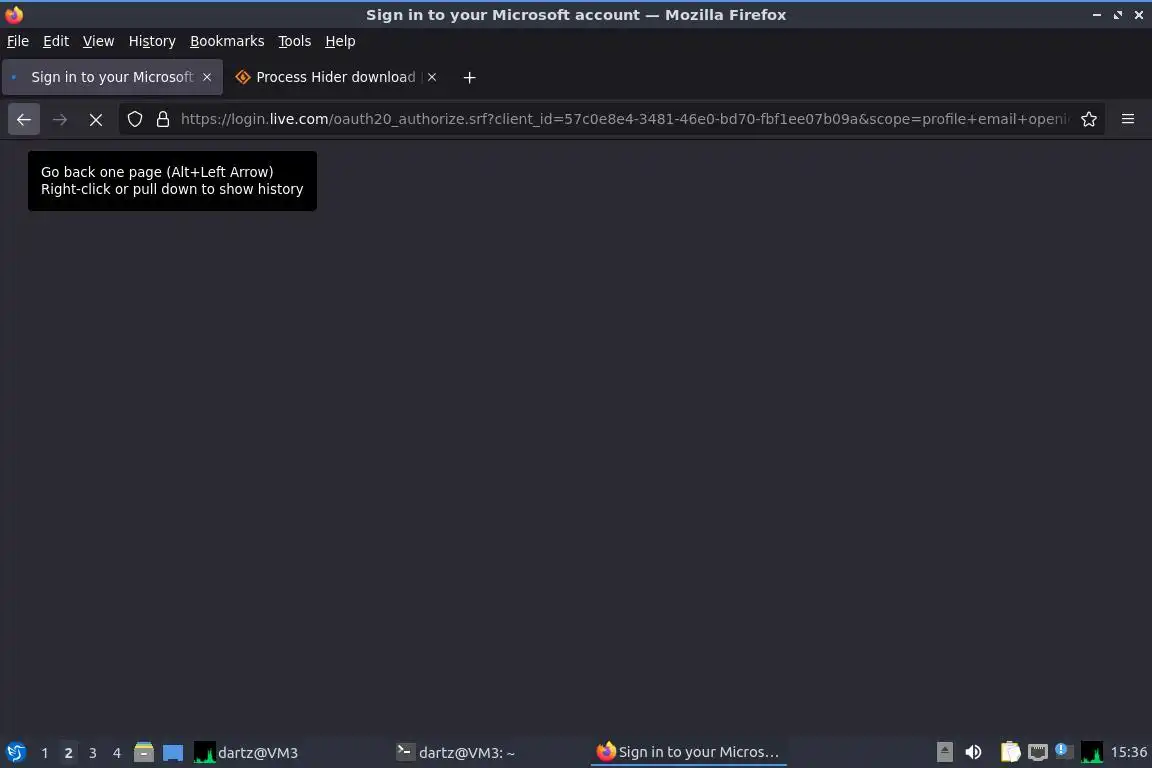Open the Bookmarks menu
1152x768 pixels.
[x=227, y=41]
